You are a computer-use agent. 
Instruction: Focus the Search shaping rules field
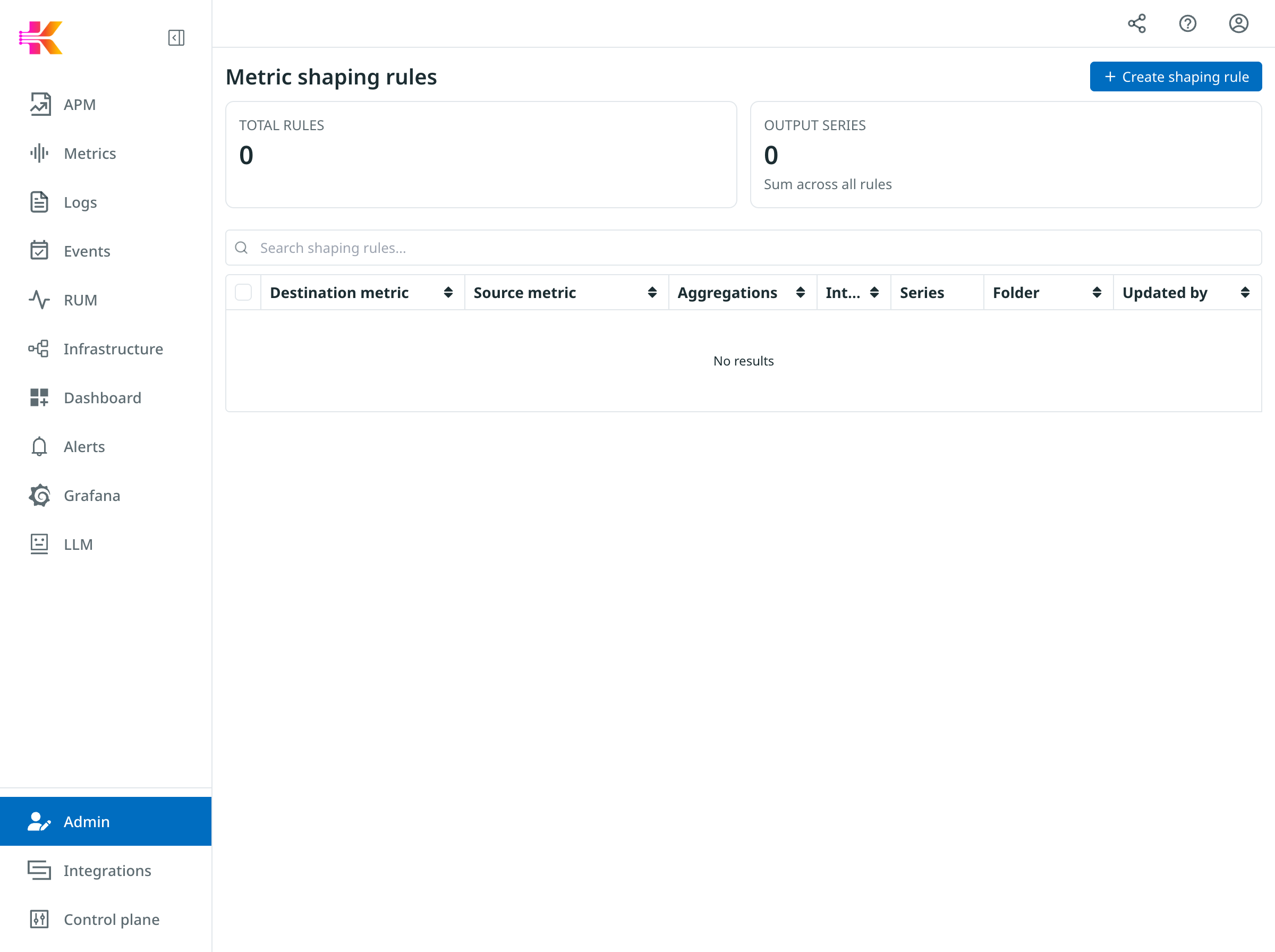743,248
